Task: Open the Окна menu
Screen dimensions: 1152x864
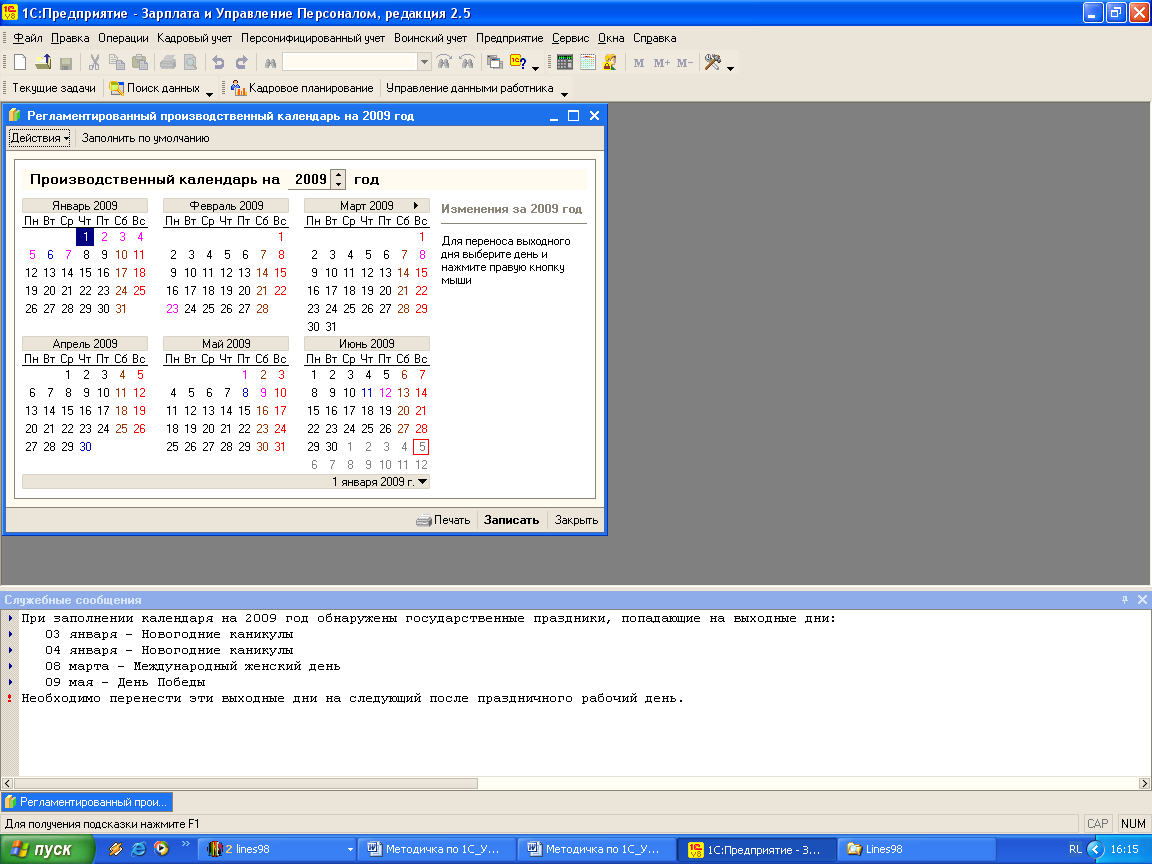Action: click(x=611, y=38)
